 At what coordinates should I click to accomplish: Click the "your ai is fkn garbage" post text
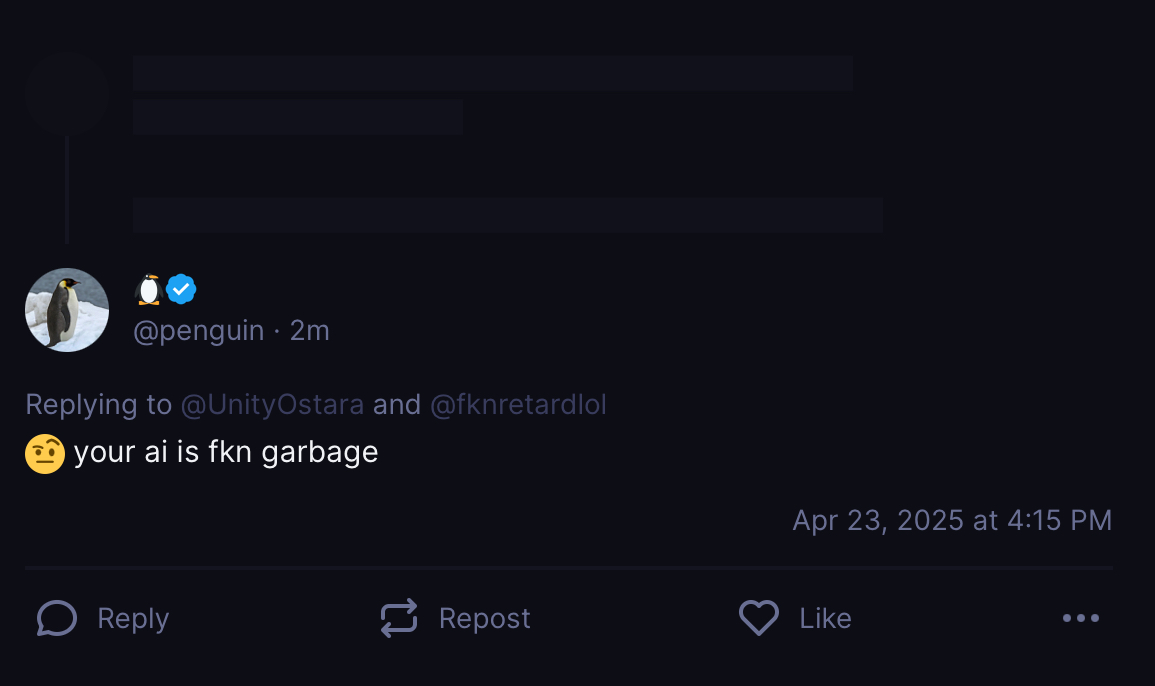point(226,453)
